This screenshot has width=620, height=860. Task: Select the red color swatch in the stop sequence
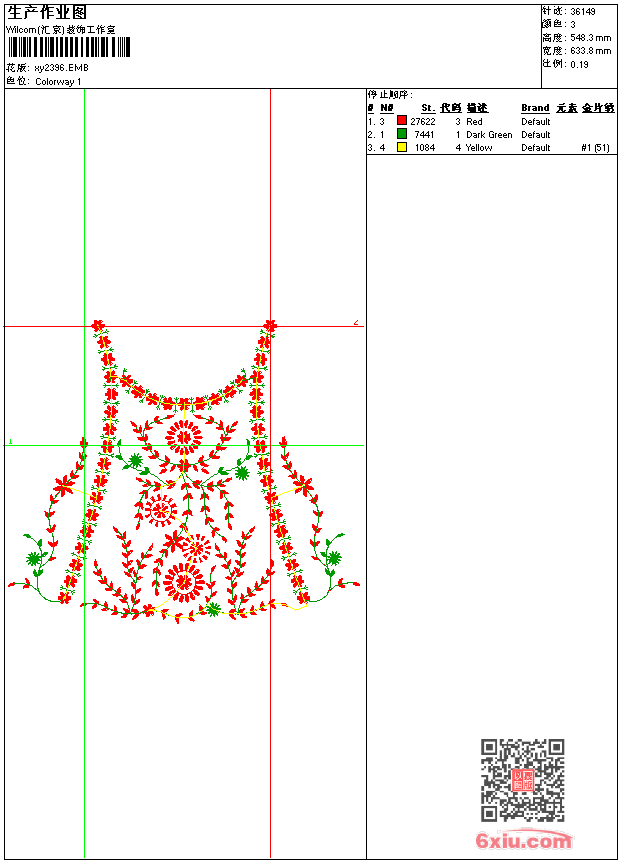(402, 121)
